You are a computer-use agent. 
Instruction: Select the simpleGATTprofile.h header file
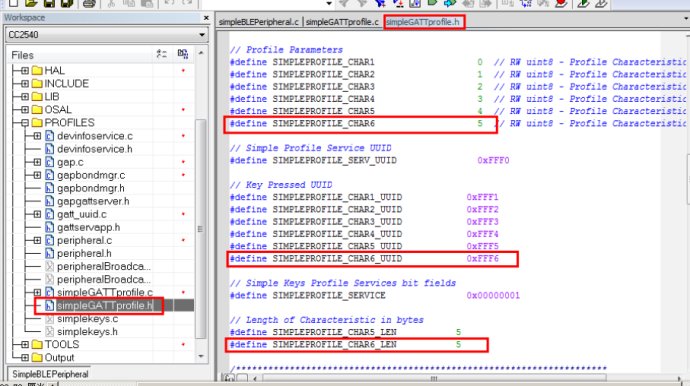tap(105, 305)
